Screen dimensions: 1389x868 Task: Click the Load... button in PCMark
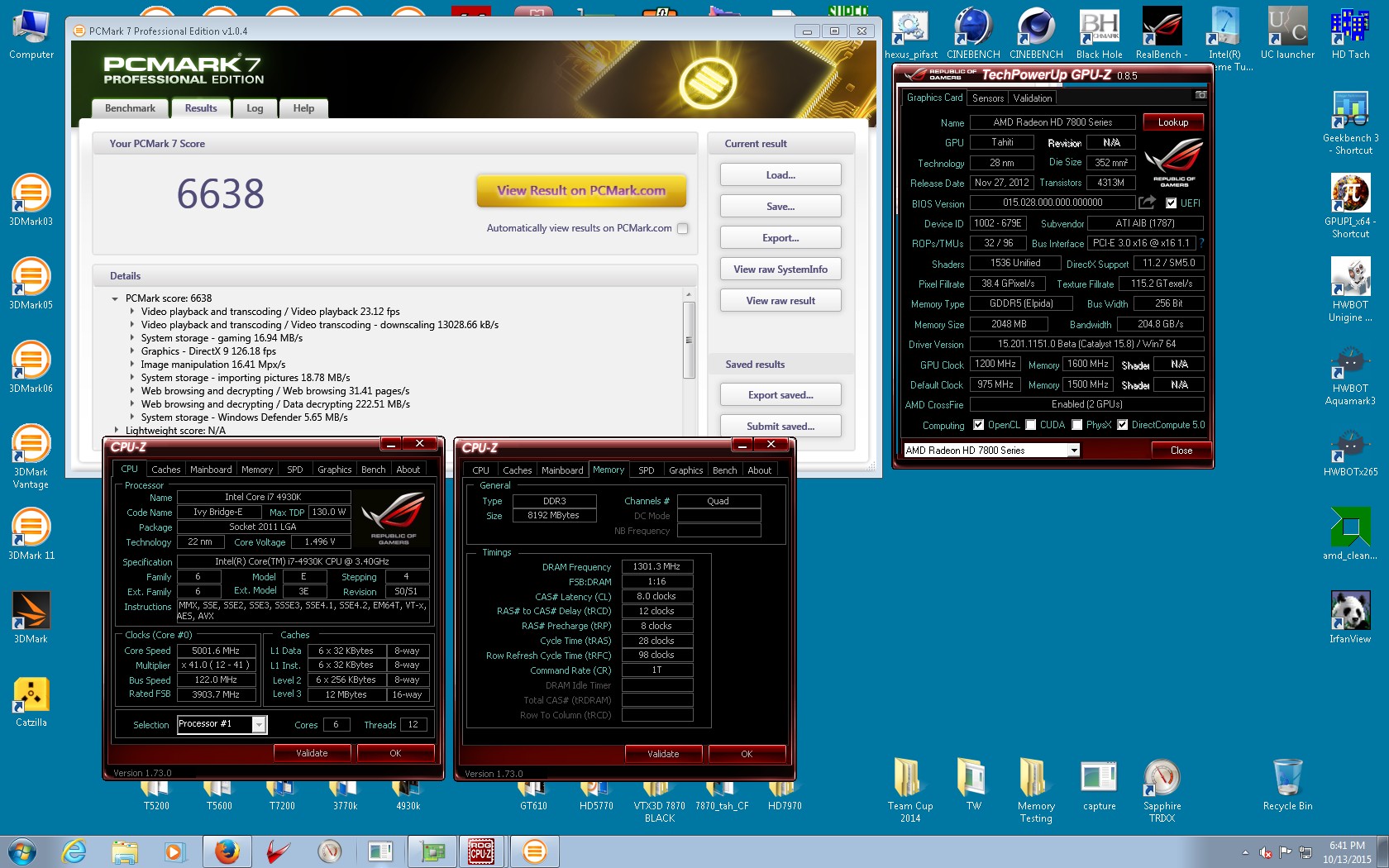coord(780,175)
